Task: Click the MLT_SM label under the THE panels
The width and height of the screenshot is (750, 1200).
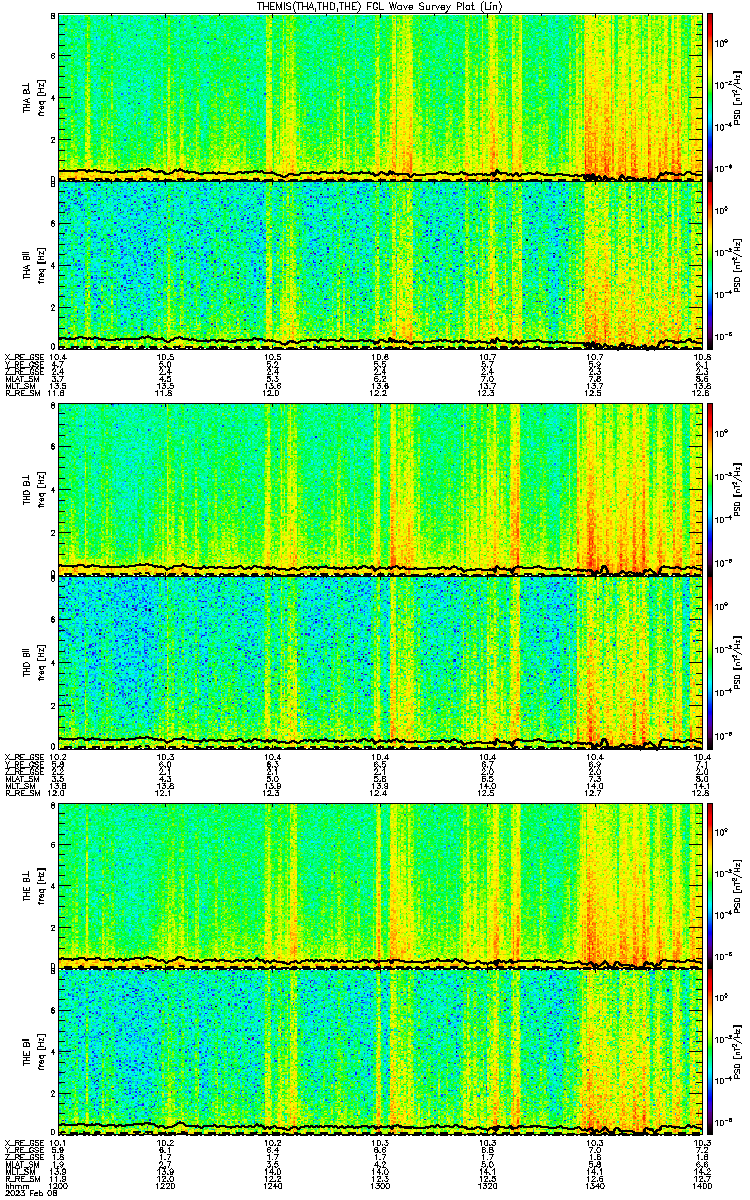Action: pos(17,1171)
